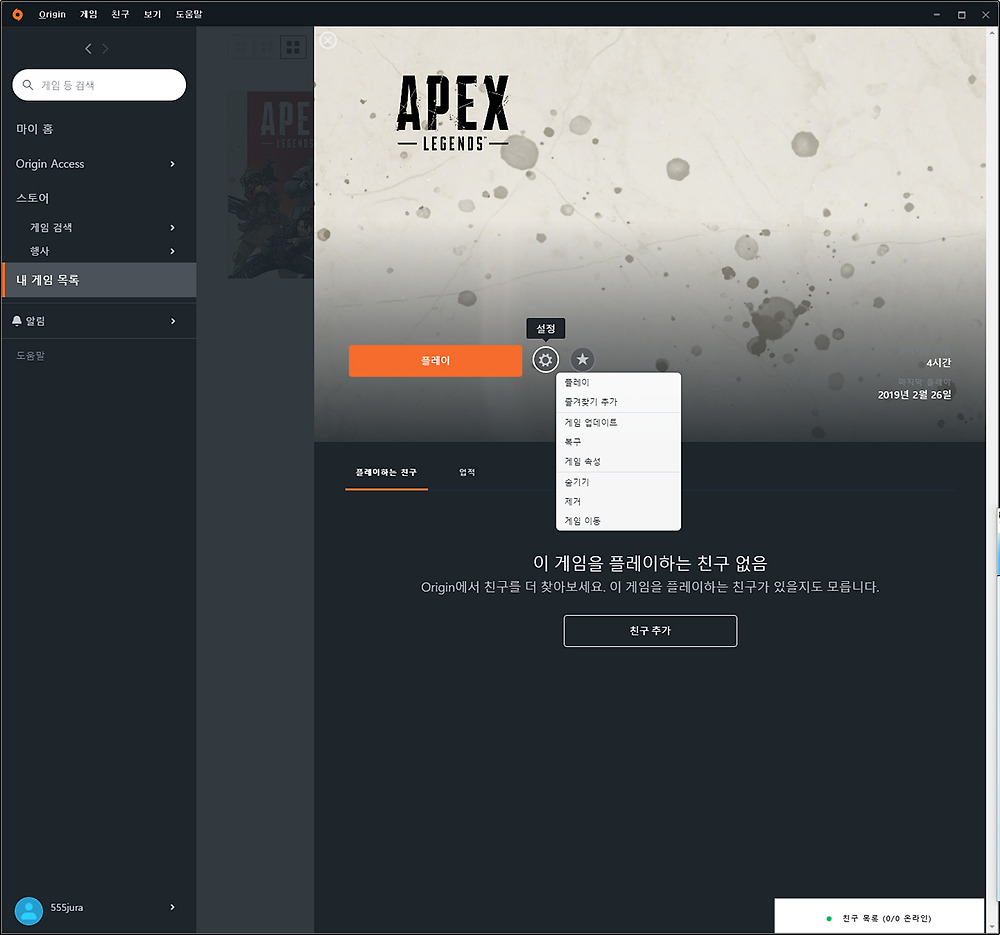Open the 도움말 menu in the menu bar
Viewport: 1000px width, 935px height.
(189, 14)
